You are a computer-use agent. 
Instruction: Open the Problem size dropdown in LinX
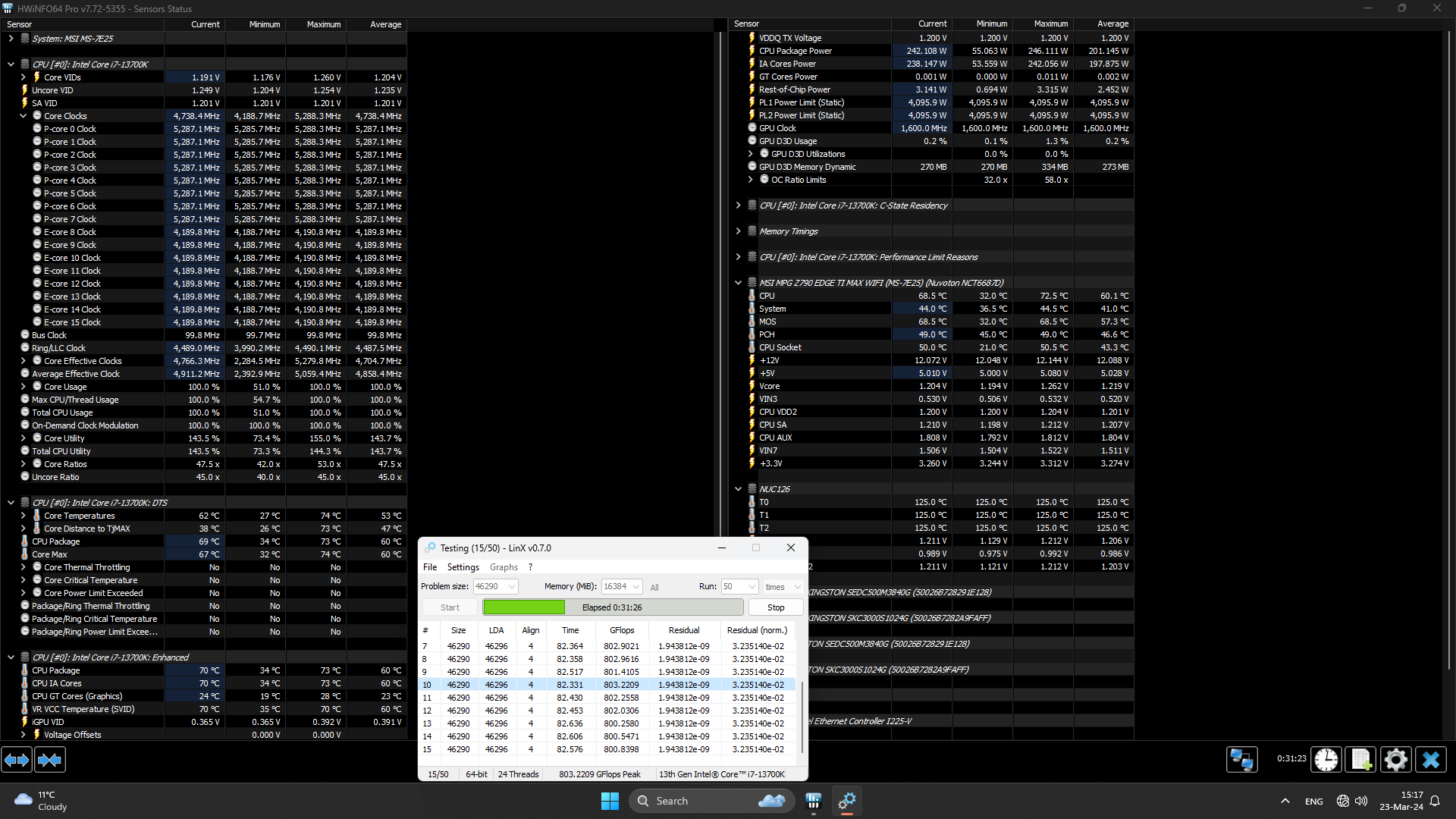point(512,587)
